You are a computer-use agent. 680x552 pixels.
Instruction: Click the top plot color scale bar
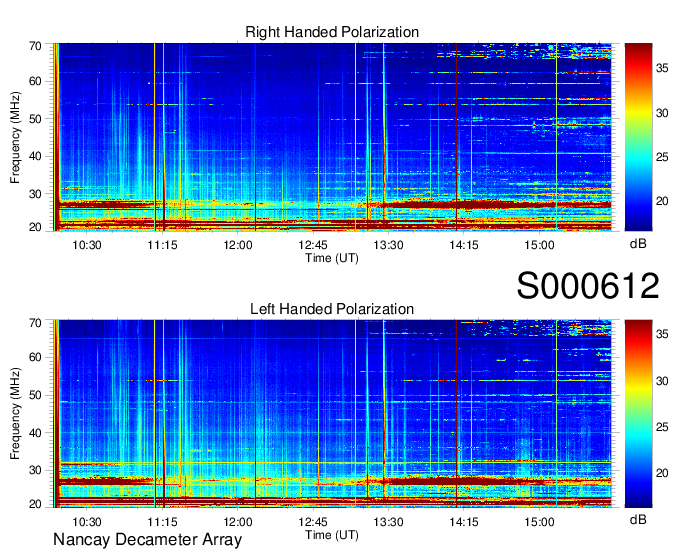[x=638, y=137]
